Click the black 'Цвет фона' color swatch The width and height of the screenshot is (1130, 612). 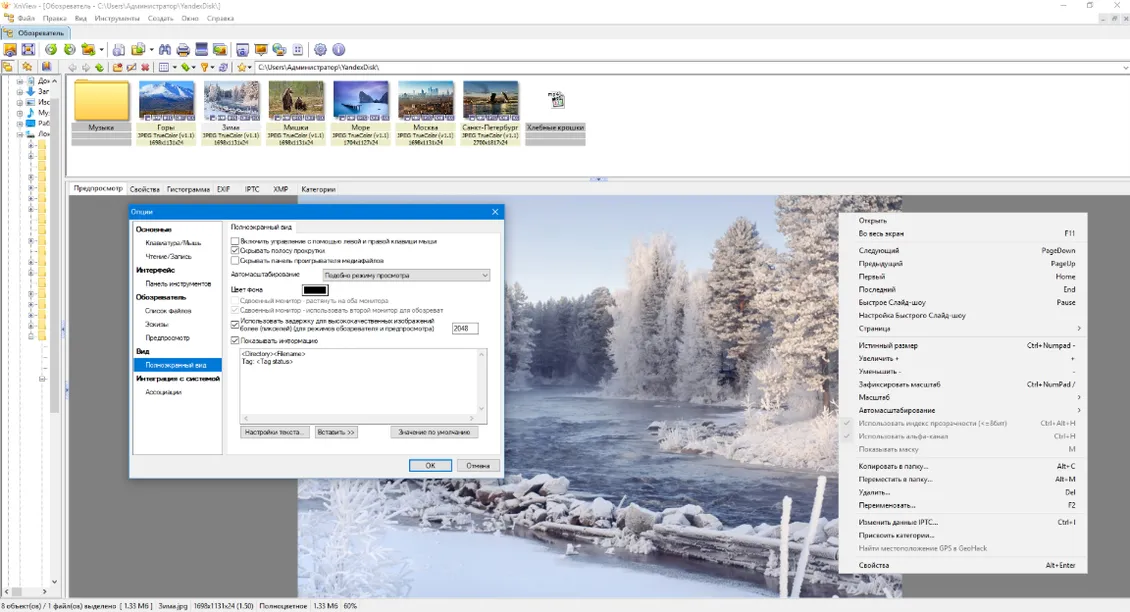click(x=315, y=290)
